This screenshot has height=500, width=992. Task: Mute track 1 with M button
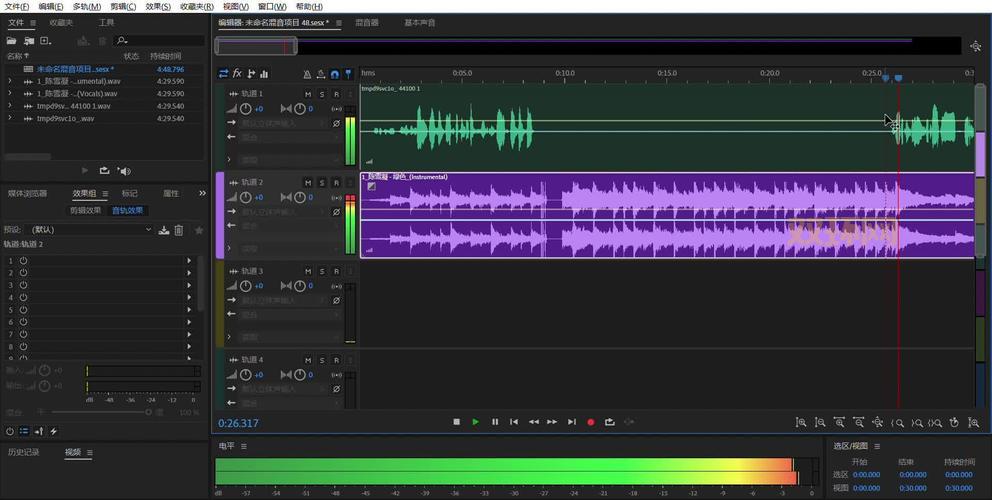308,94
